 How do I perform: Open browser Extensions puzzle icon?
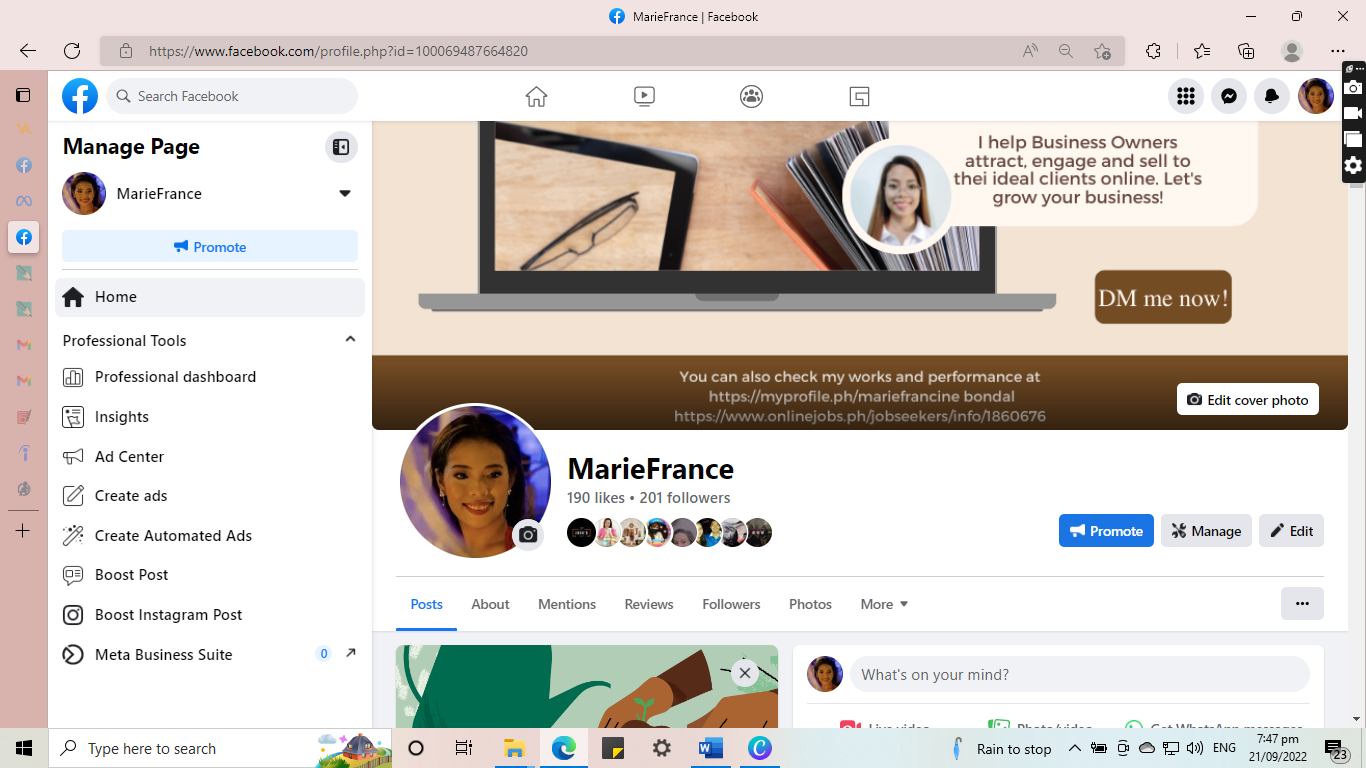coord(1153,51)
